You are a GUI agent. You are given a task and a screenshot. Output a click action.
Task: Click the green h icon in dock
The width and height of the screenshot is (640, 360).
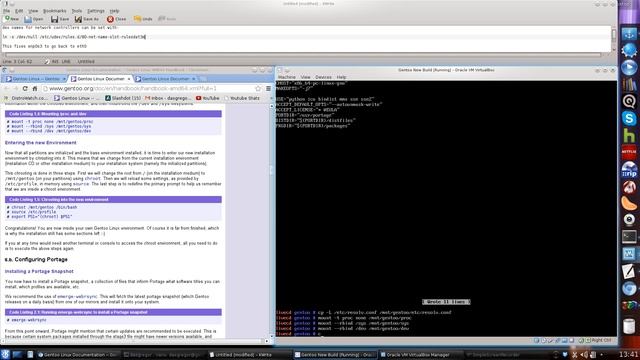(x=629, y=136)
